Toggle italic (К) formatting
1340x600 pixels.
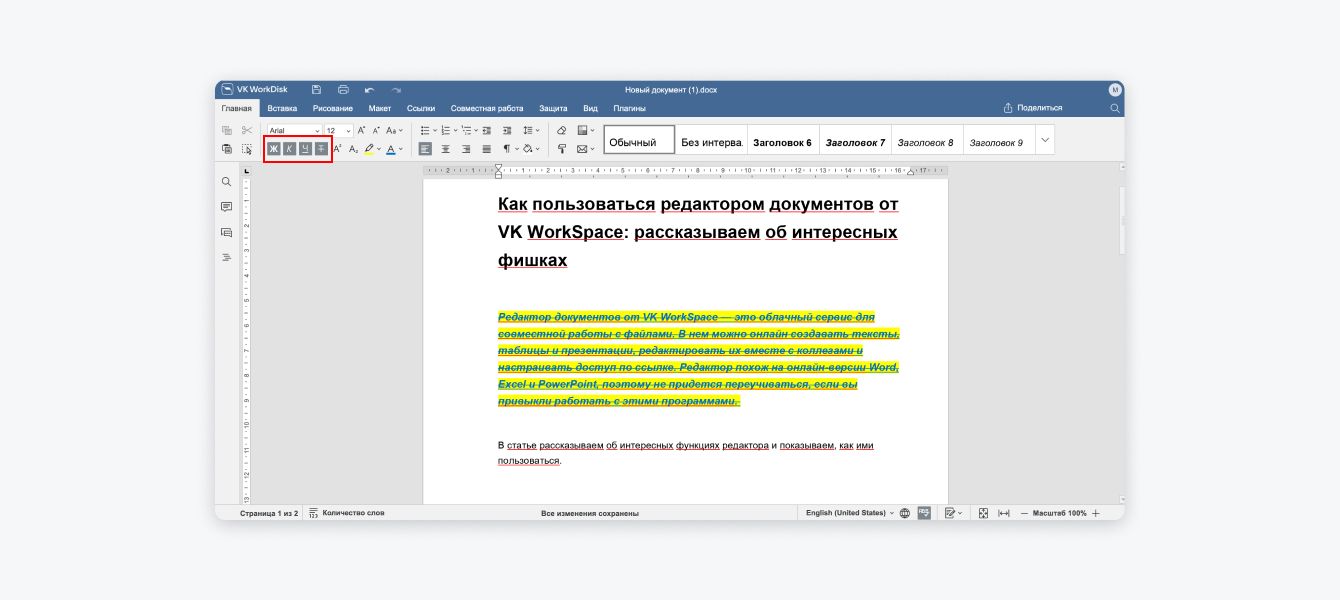pyautogui.click(x=289, y=149)
